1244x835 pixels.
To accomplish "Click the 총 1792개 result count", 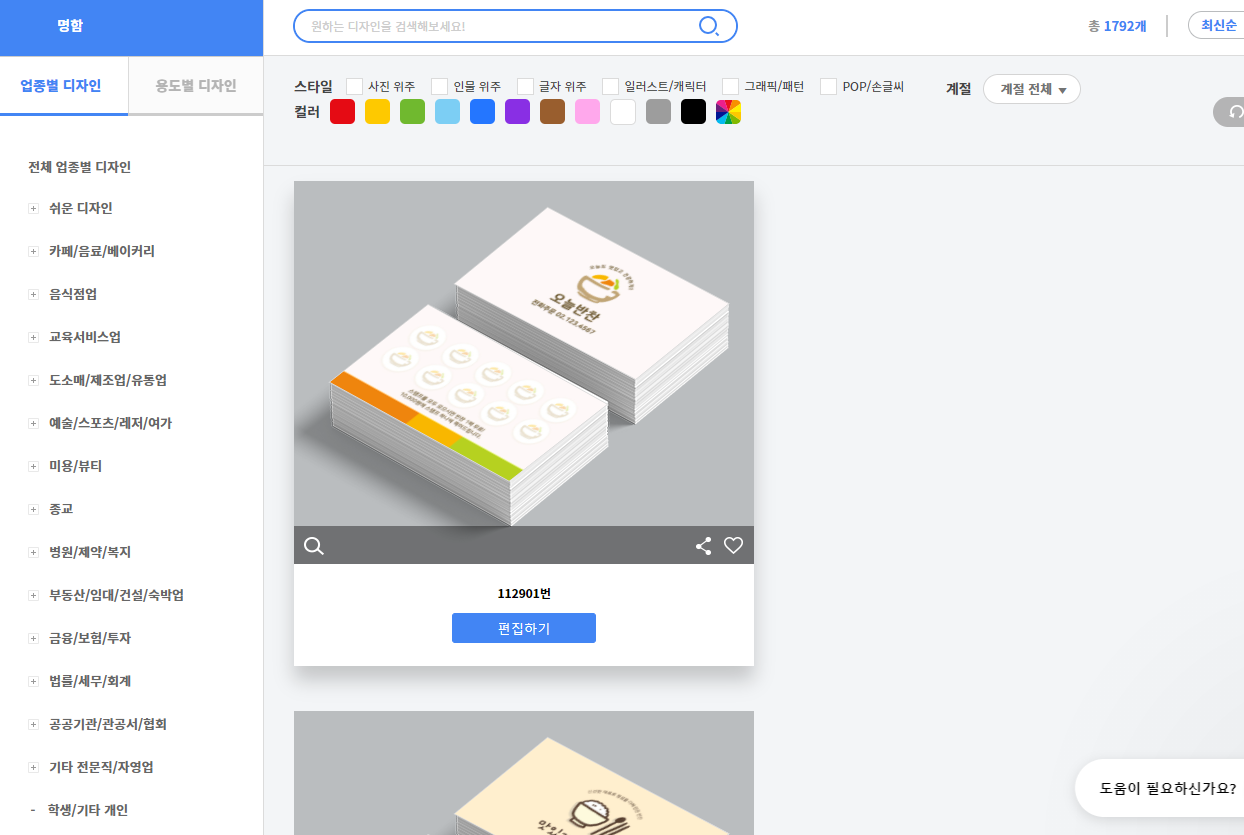I will [1117, 26].
